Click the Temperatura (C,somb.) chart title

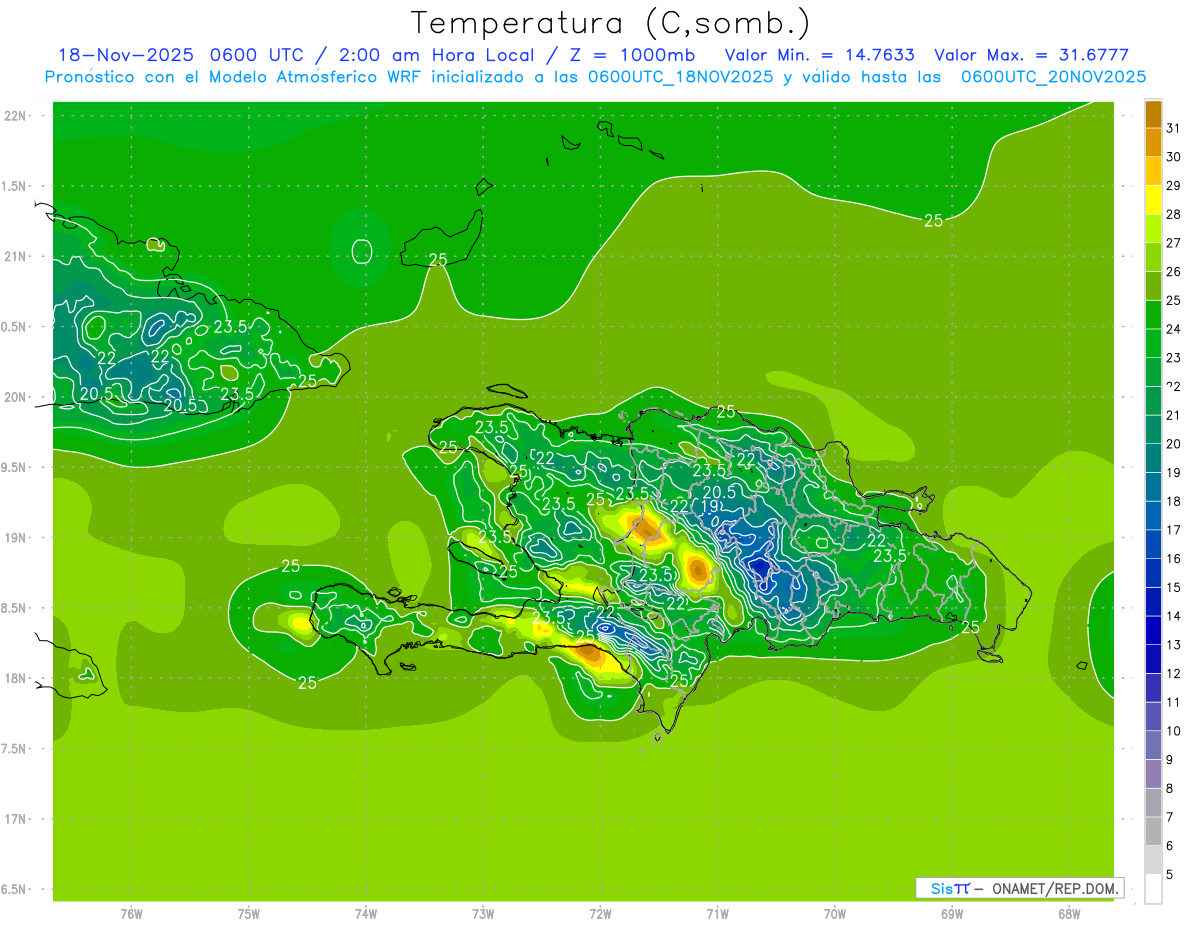coord(611,22)
